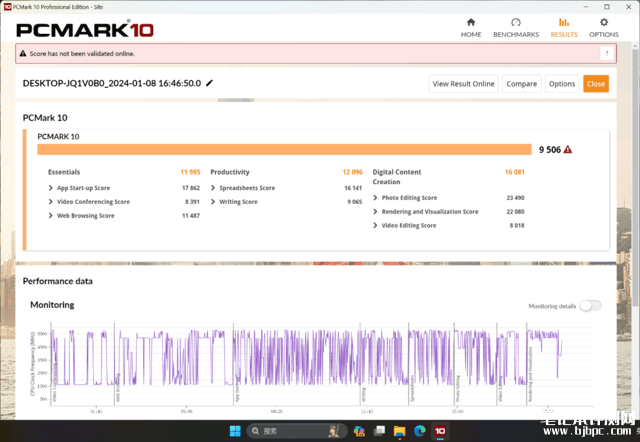Open the BENCHMARKS tab

point(516,28)
